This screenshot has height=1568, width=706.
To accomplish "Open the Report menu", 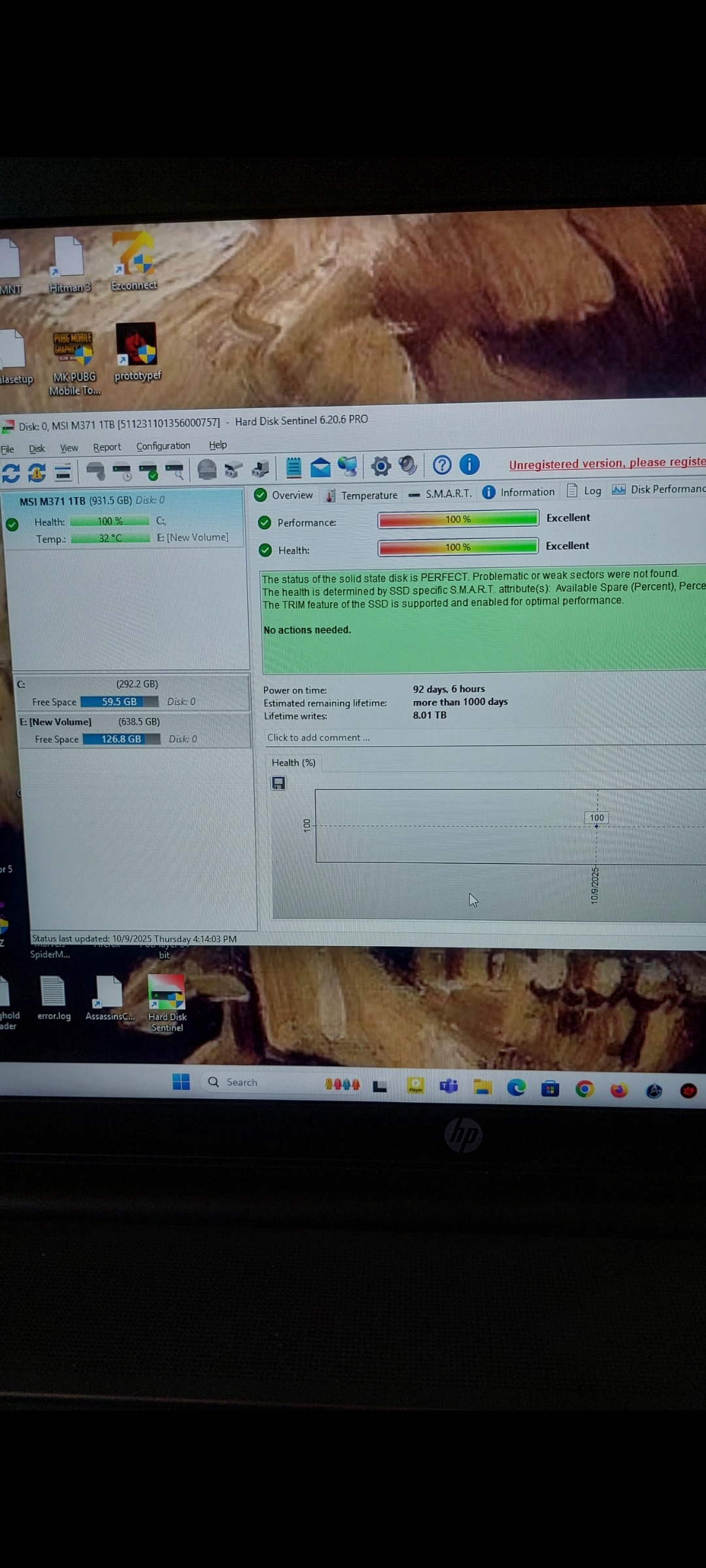I will tap(107, 448).
